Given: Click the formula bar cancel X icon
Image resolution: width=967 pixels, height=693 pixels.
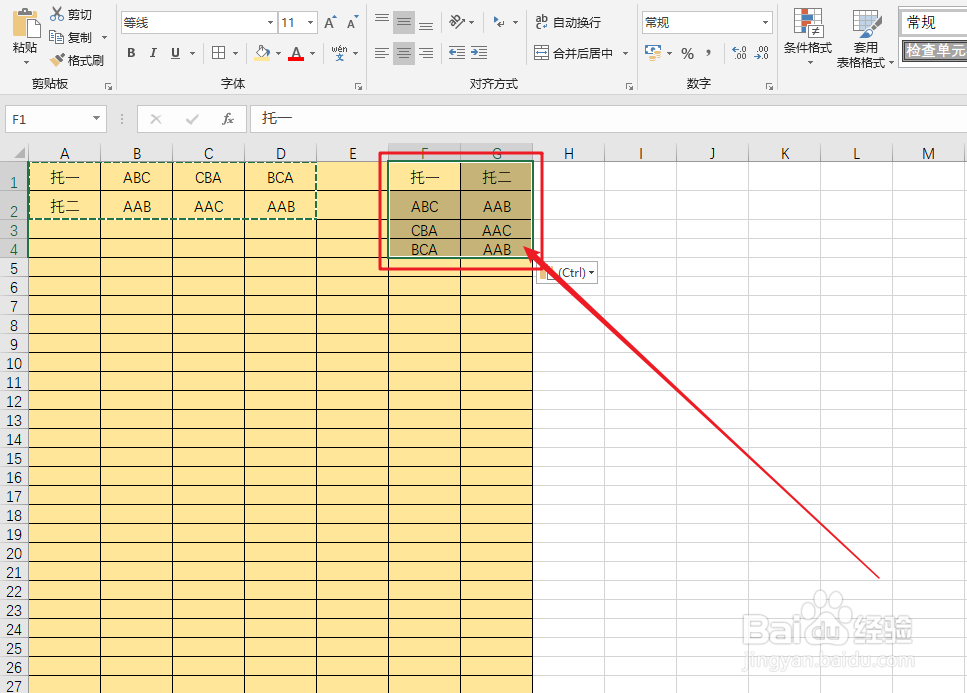Looking at the screenshot, I should click(x=156, y=118).
